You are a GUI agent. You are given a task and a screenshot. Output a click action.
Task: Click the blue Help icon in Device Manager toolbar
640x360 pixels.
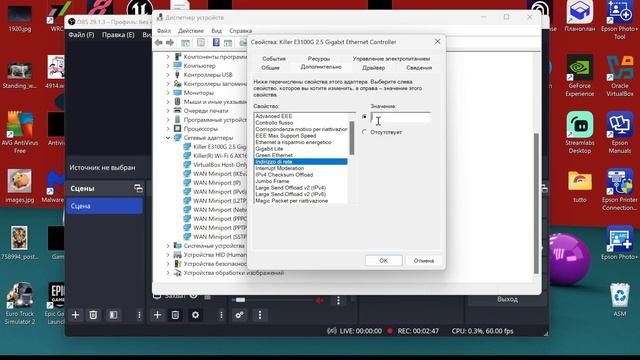[x=216, y=42]
